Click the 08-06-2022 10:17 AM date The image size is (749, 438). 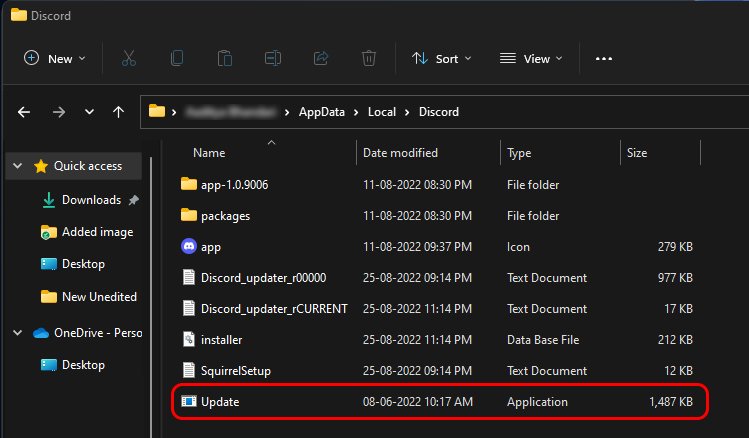pos(417,402)
